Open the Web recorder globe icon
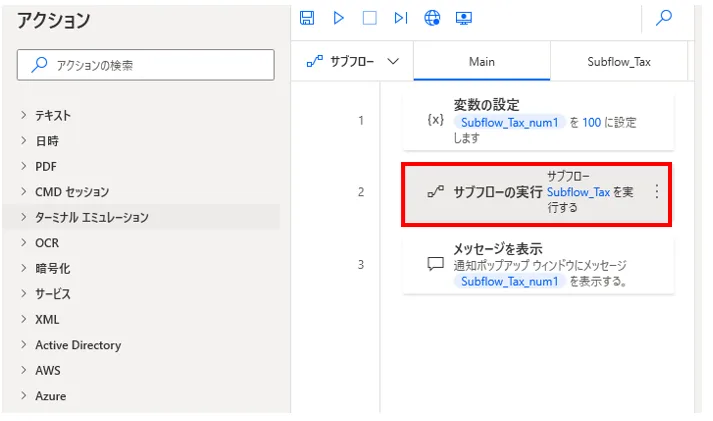 pyautogui.click(x=432, y=18)
